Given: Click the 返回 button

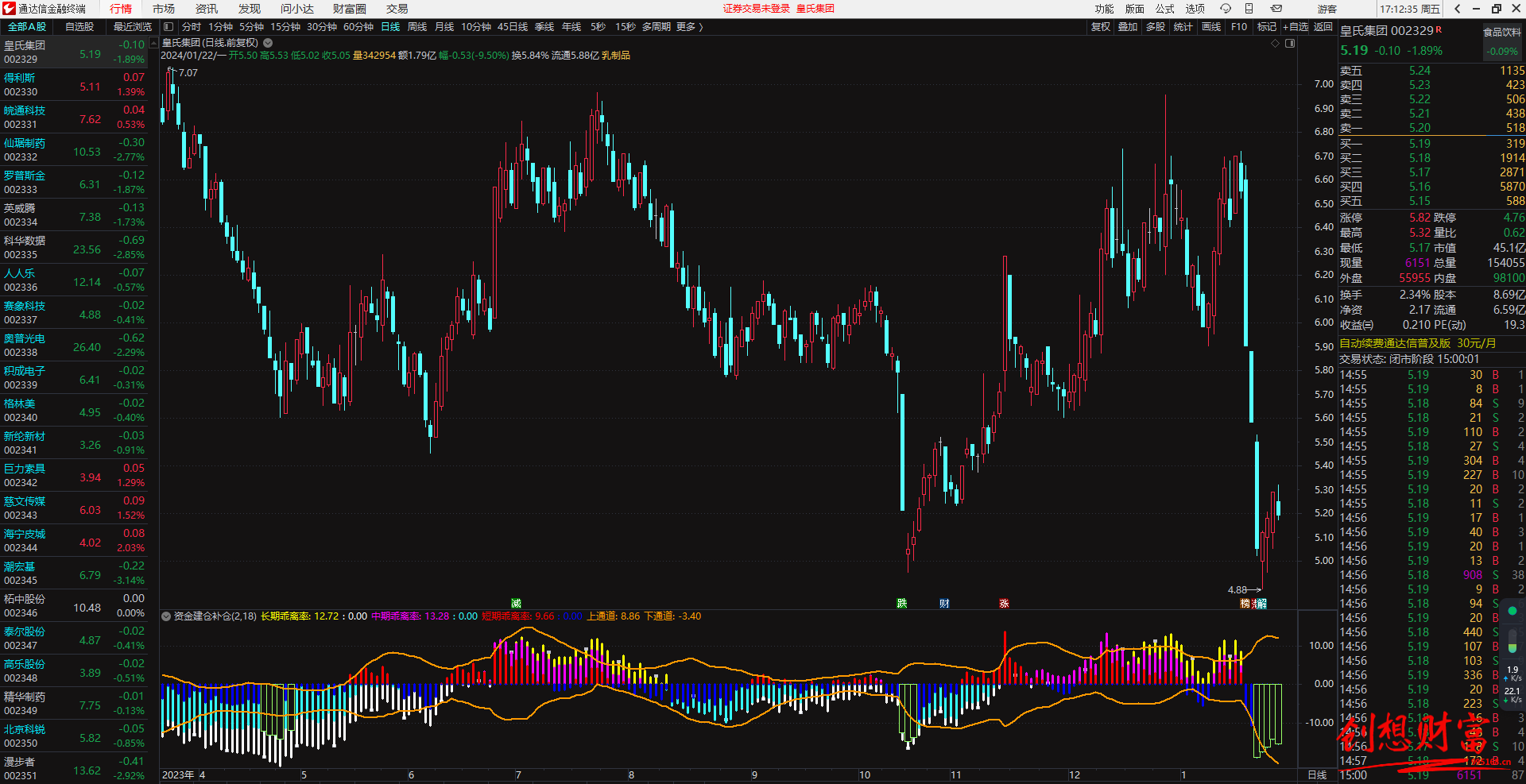Looking at the screenshot, I should tap(1323, 27).
